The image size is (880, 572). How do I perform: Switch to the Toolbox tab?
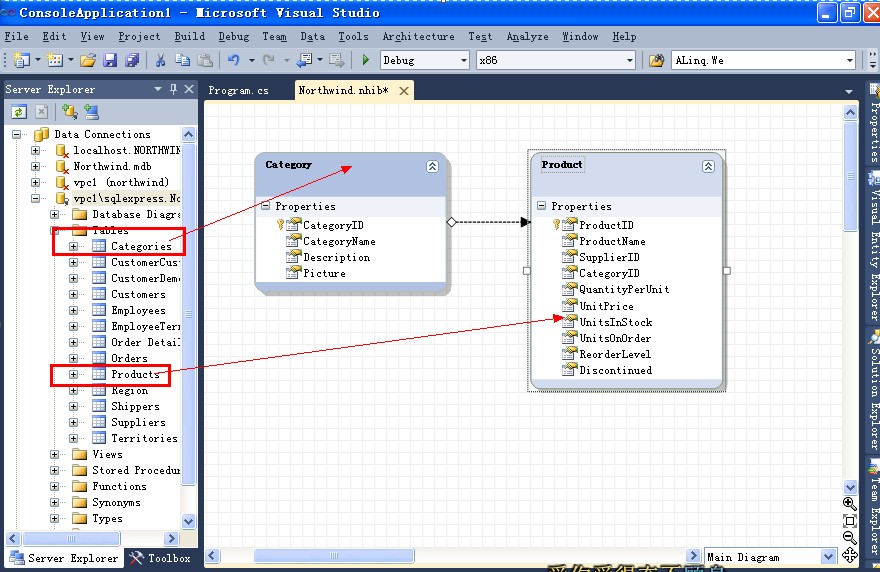161,558
